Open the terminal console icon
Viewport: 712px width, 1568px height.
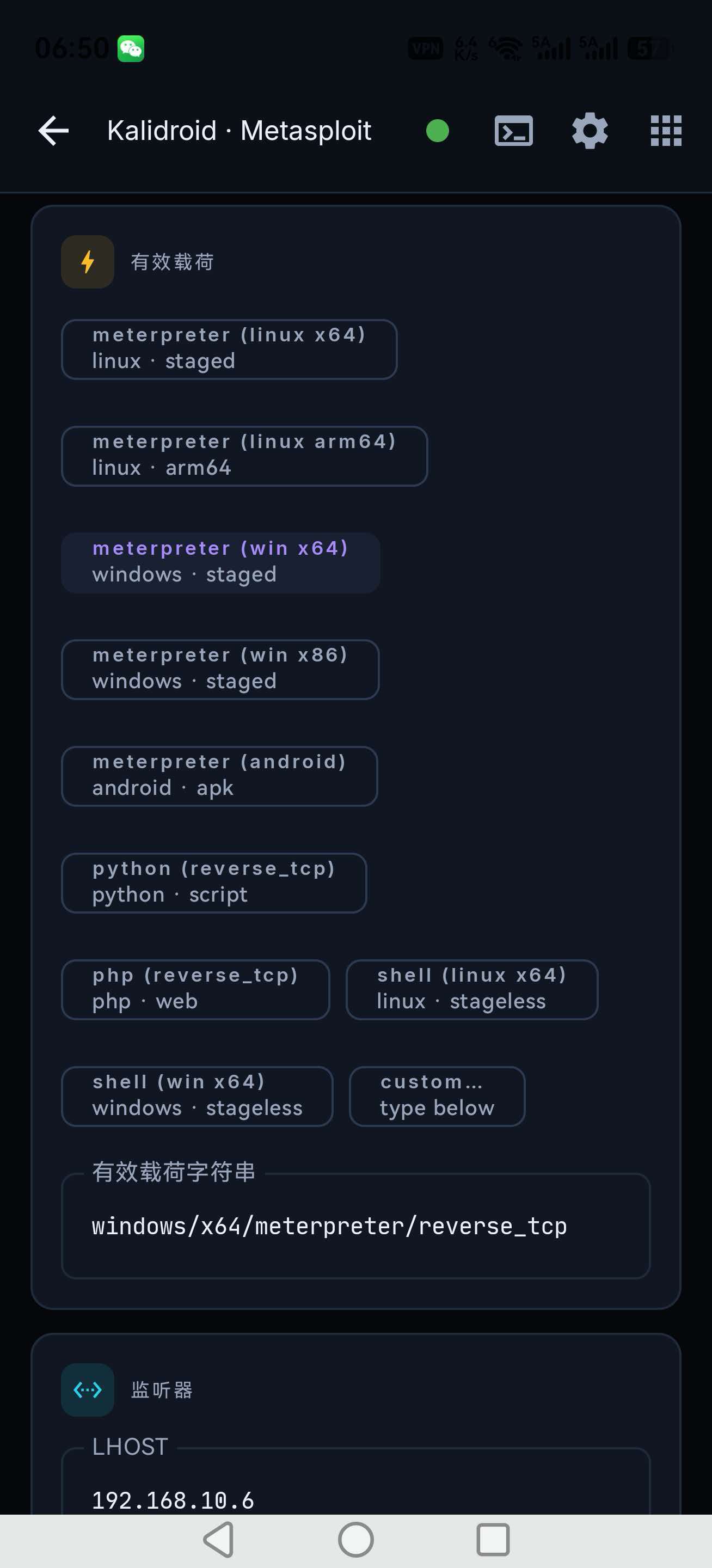click(x=514, y=131)
